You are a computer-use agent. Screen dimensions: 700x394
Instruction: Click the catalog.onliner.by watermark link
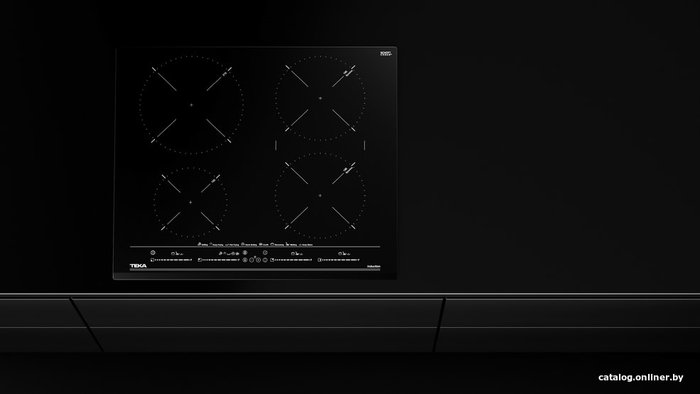(x=641, y=377)
